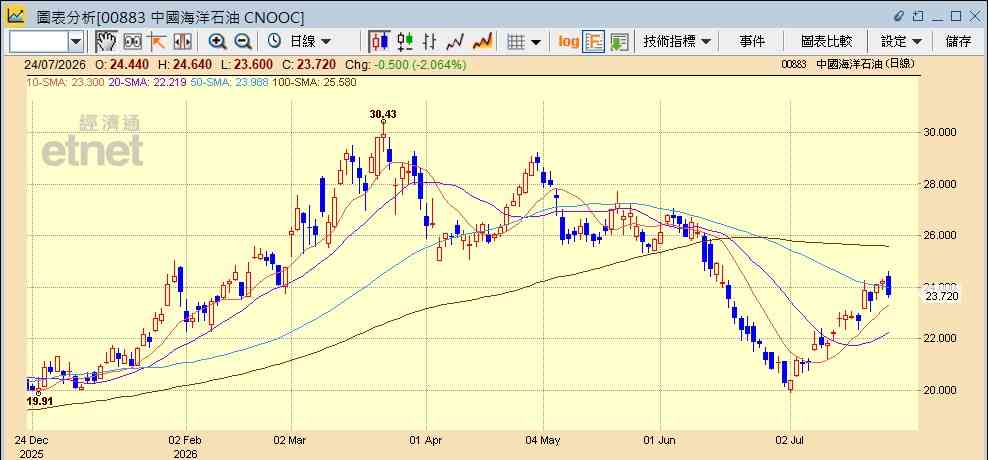Toggle the highlighted data panel icon

point(594,42)
